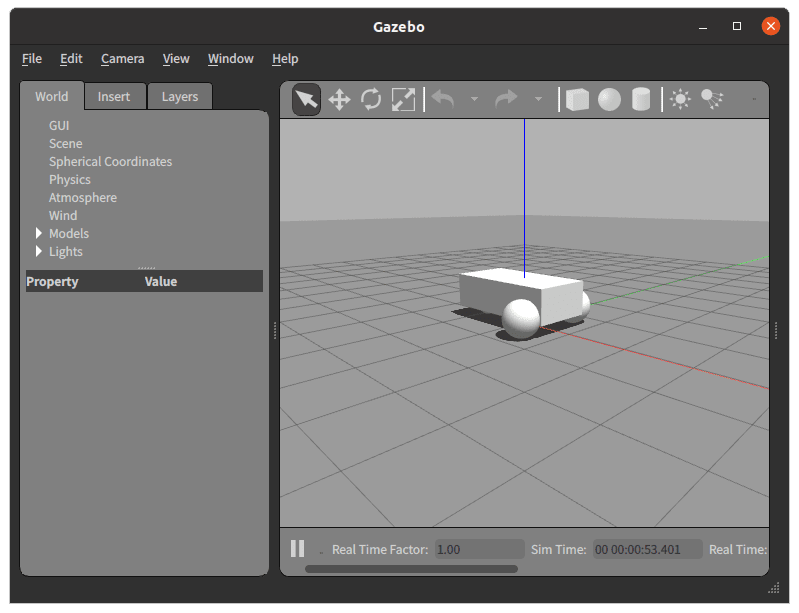The width and height of the screenshot is (799, 613).
Task: Open the Help menu
Action: pyautogui.click(x=285, y=59)
